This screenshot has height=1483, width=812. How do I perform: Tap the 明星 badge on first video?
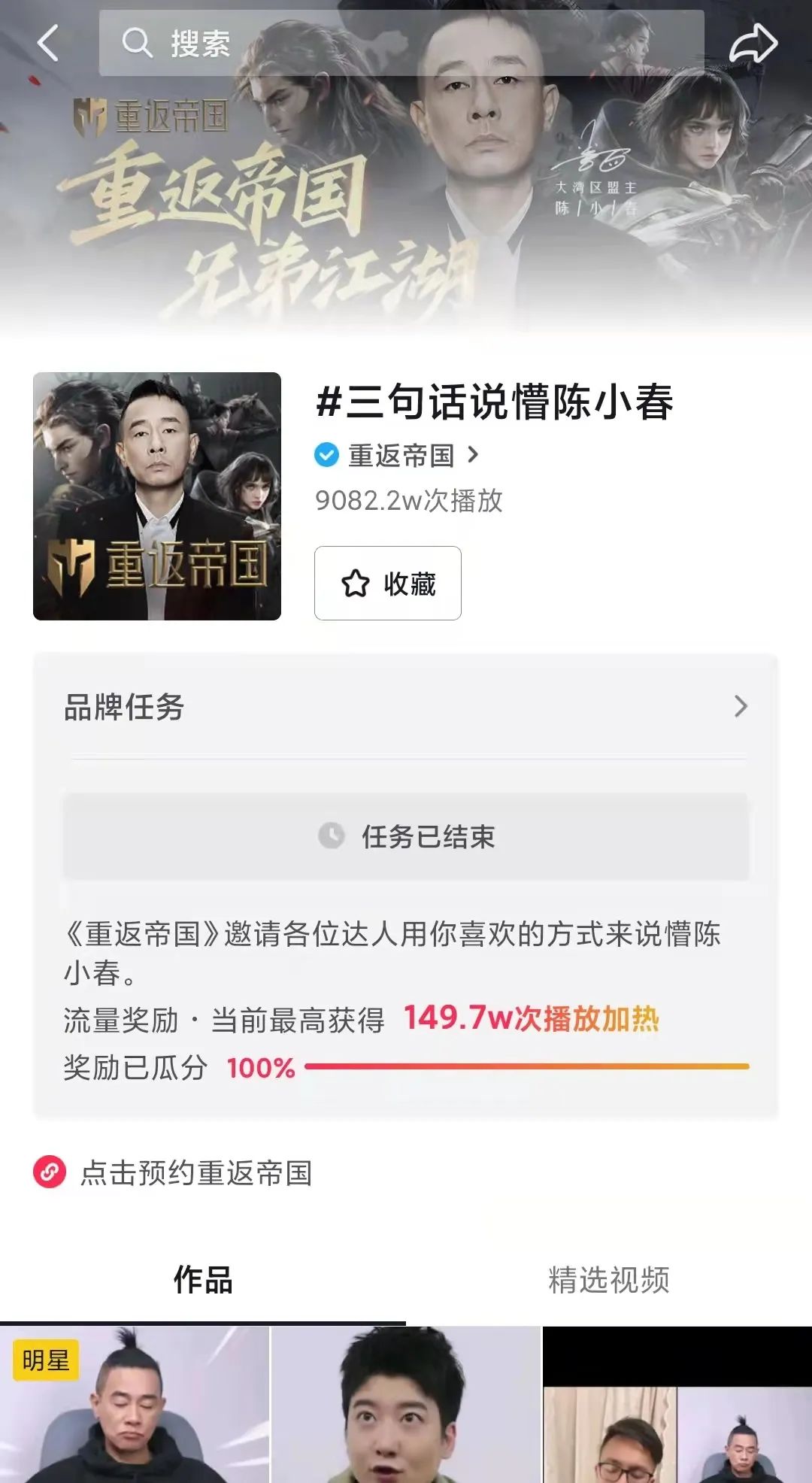(45, 1360)
